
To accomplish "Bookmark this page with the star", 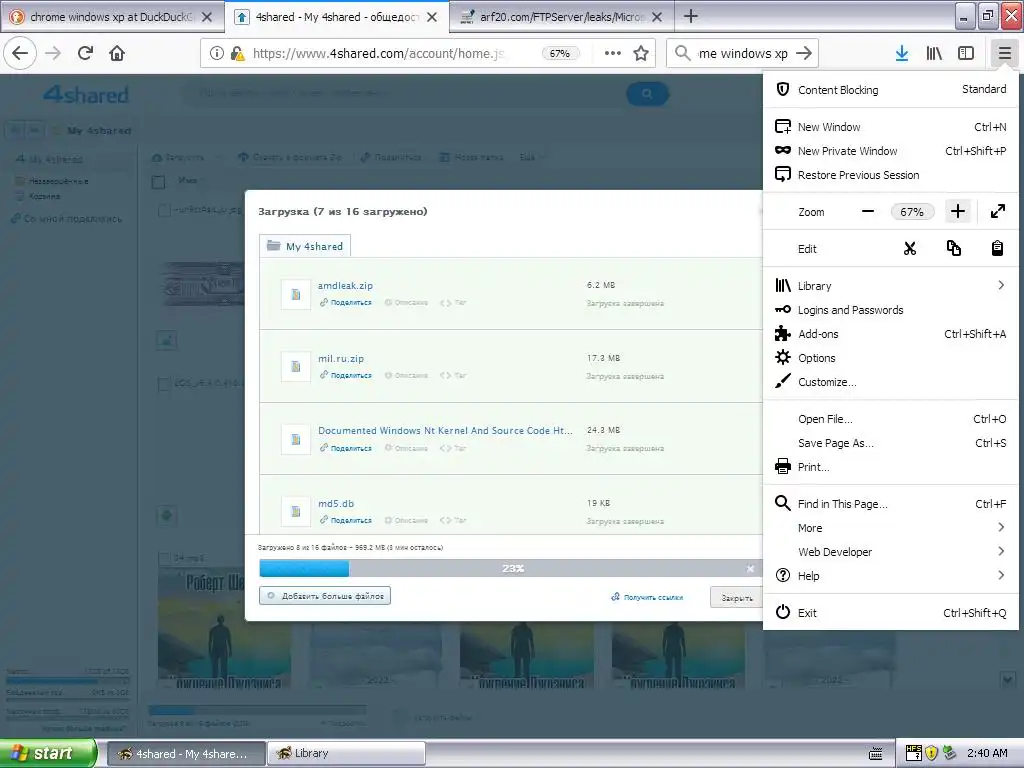I will (x=641, y=54).
